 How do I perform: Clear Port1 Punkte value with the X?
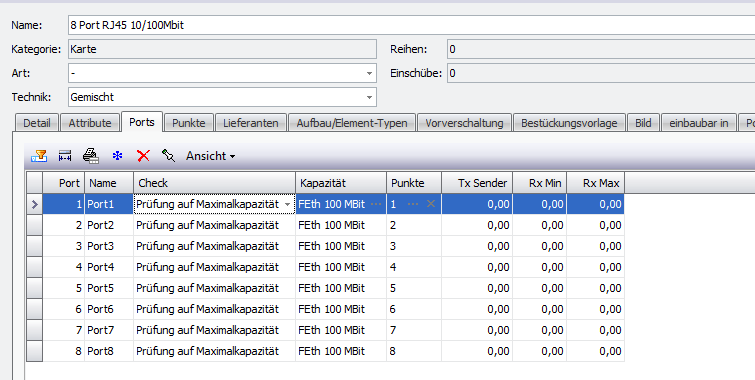tap(431, 204)
